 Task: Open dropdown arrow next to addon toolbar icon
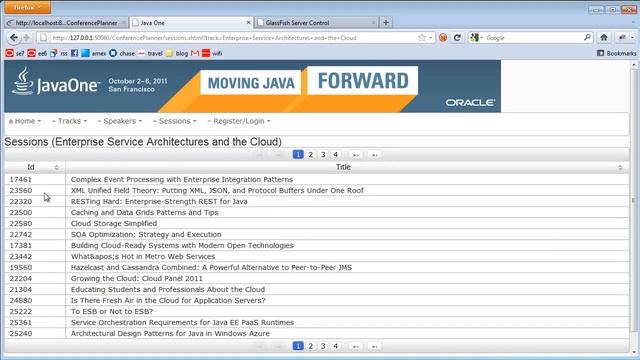tap(632, 38)
